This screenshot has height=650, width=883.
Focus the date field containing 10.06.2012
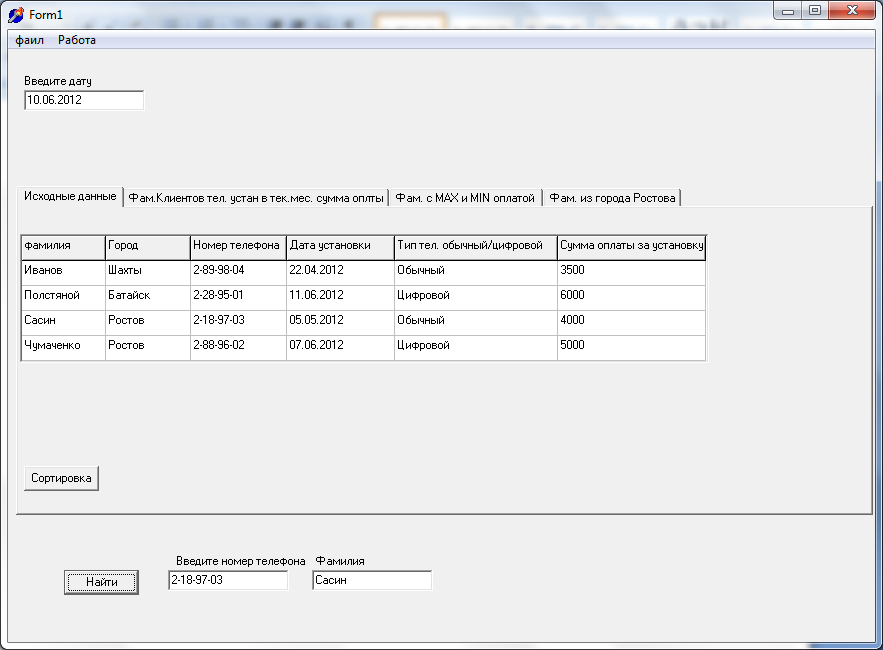click(84, 100)
